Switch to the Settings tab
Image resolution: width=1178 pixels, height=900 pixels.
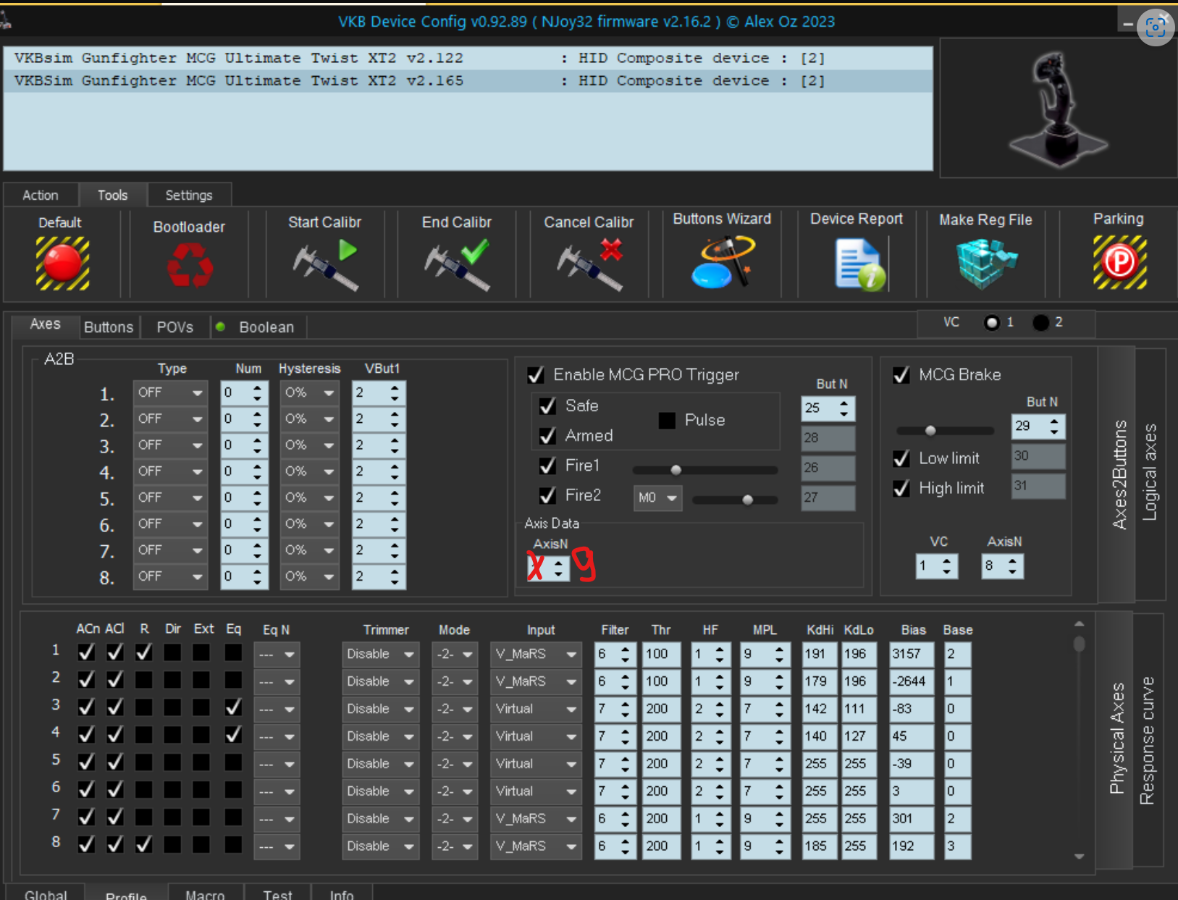(x=189, y=195)
